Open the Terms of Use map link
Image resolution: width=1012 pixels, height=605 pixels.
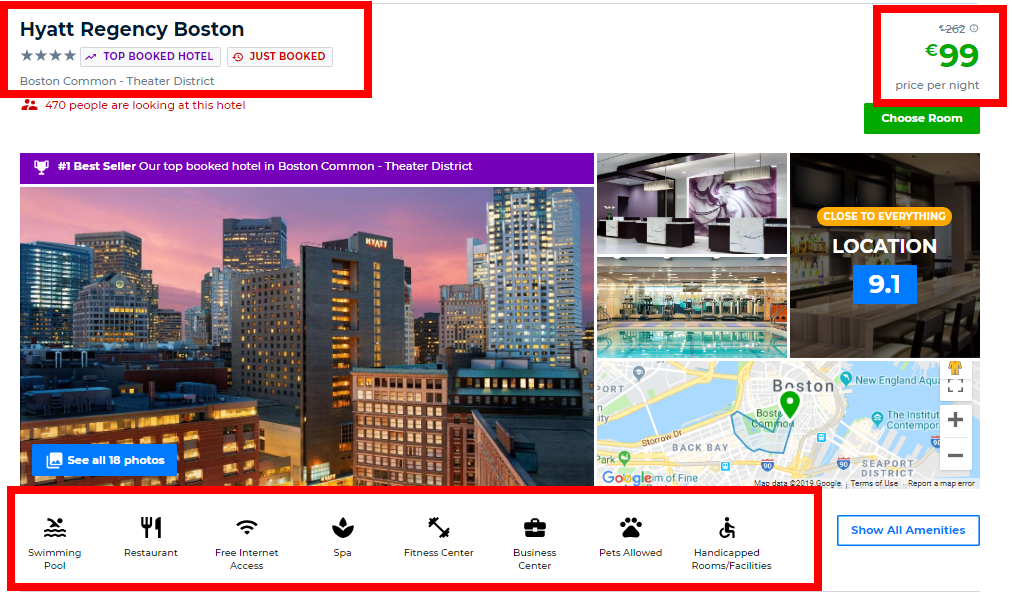pyautogui.click(x=874, y=483)
